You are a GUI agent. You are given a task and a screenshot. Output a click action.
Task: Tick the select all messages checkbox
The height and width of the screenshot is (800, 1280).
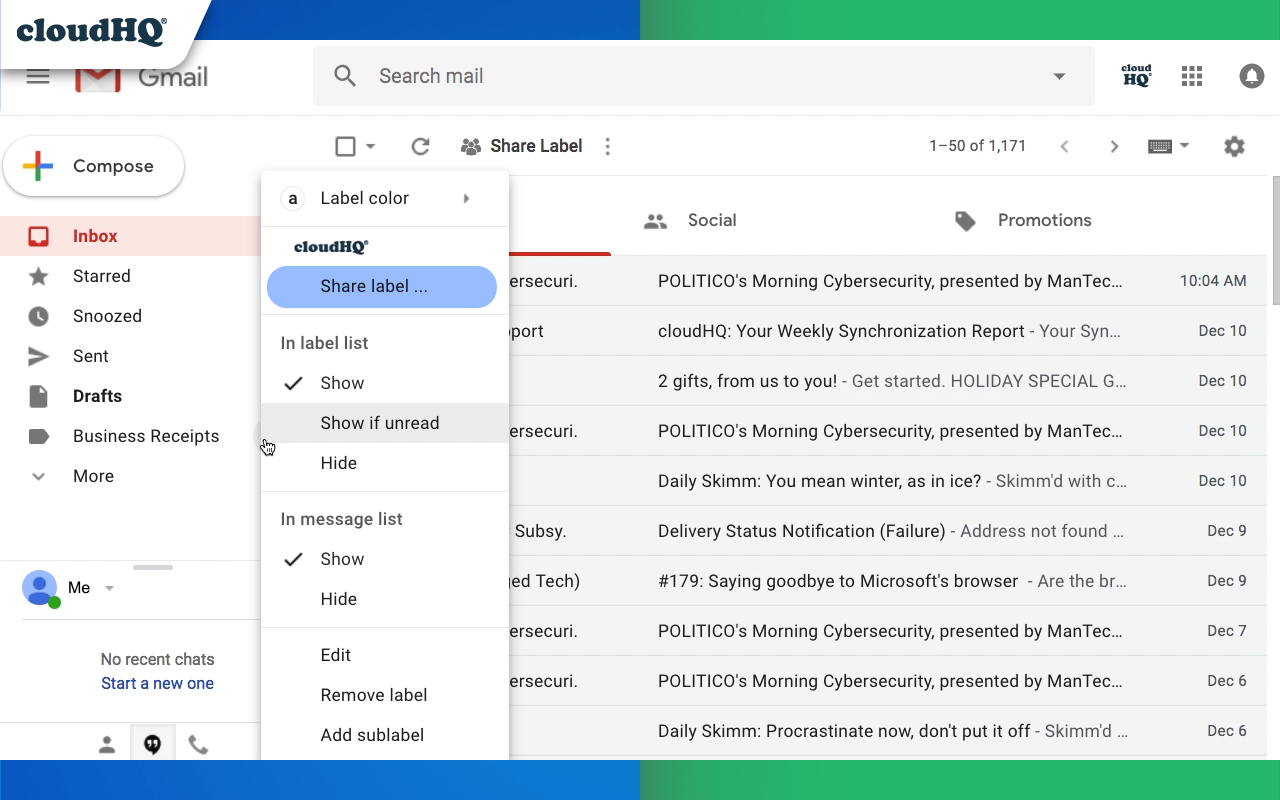tap(345, 147)
